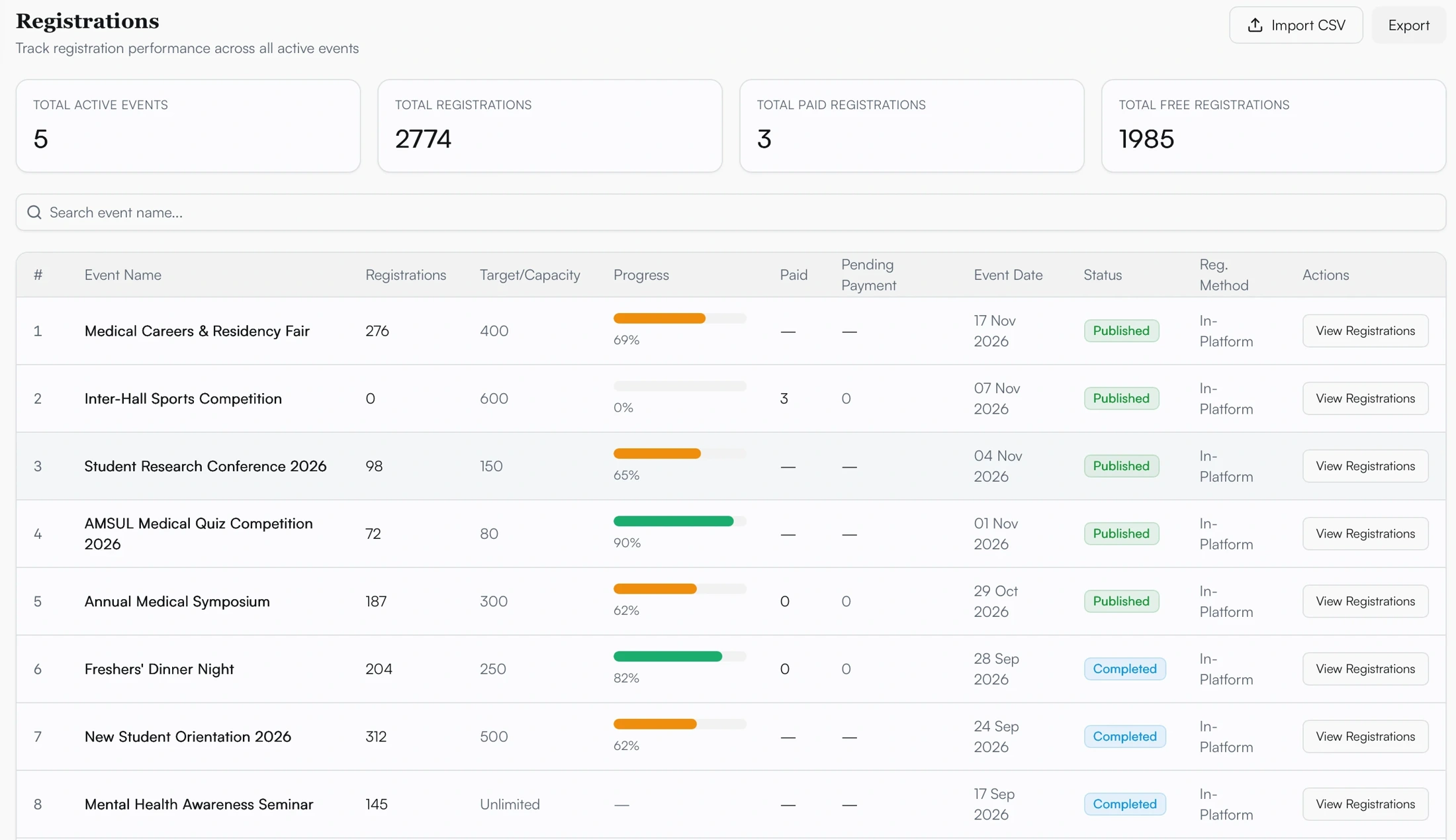This screenshot has height=840, width=1456.
Task: View registrations for Inter-Hall Sports Competition
Action: (1365, 398)
